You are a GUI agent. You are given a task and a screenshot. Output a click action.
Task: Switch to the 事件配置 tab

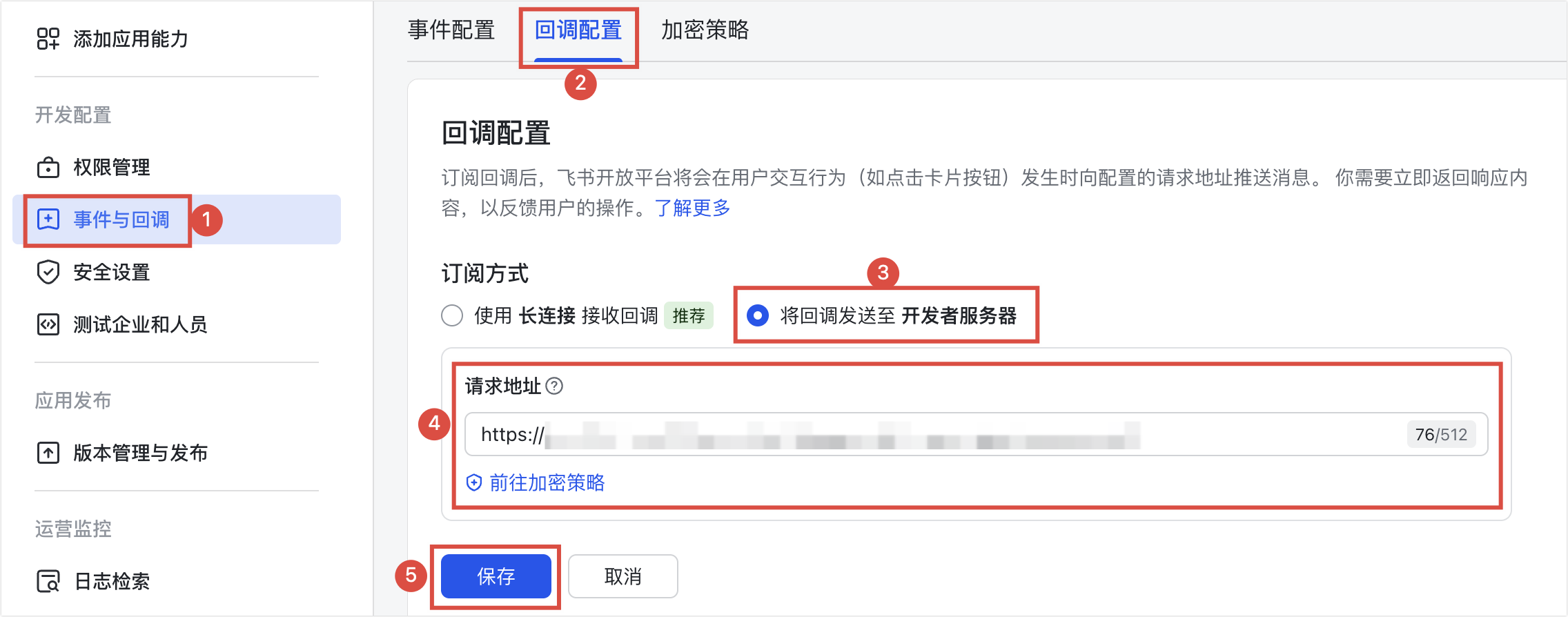tap(451, 30)
